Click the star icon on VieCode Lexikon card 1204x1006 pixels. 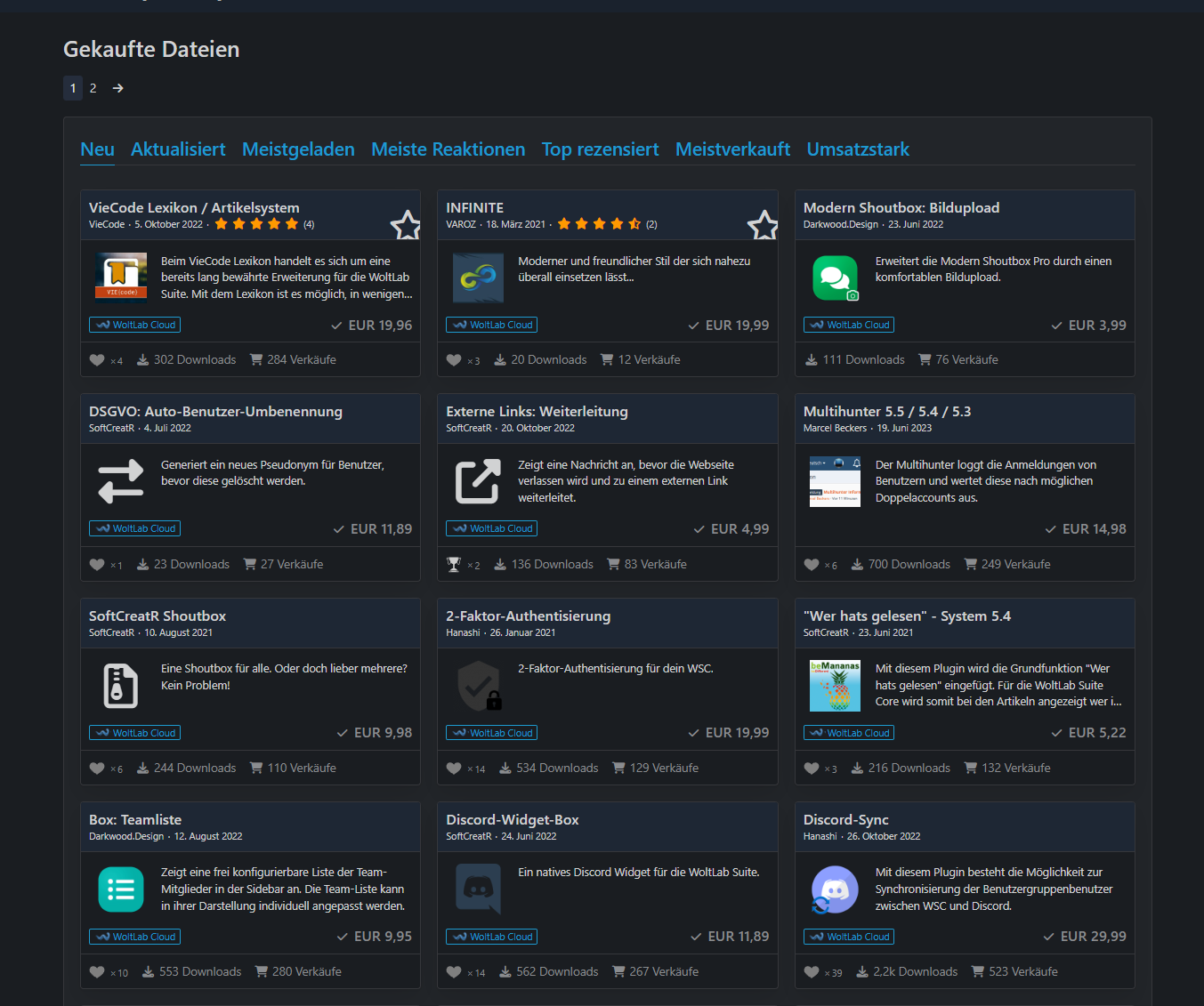pyautogui.click(x=406, y=226)
